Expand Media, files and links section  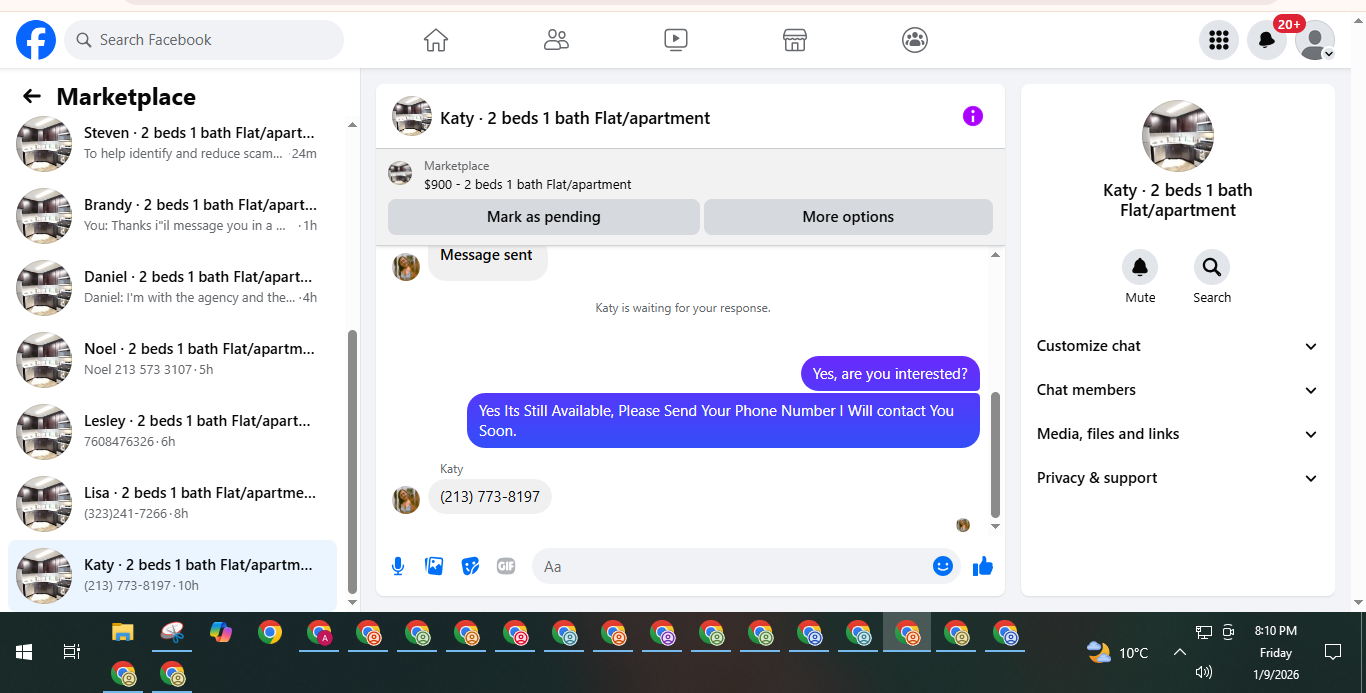click(1178, 434)
